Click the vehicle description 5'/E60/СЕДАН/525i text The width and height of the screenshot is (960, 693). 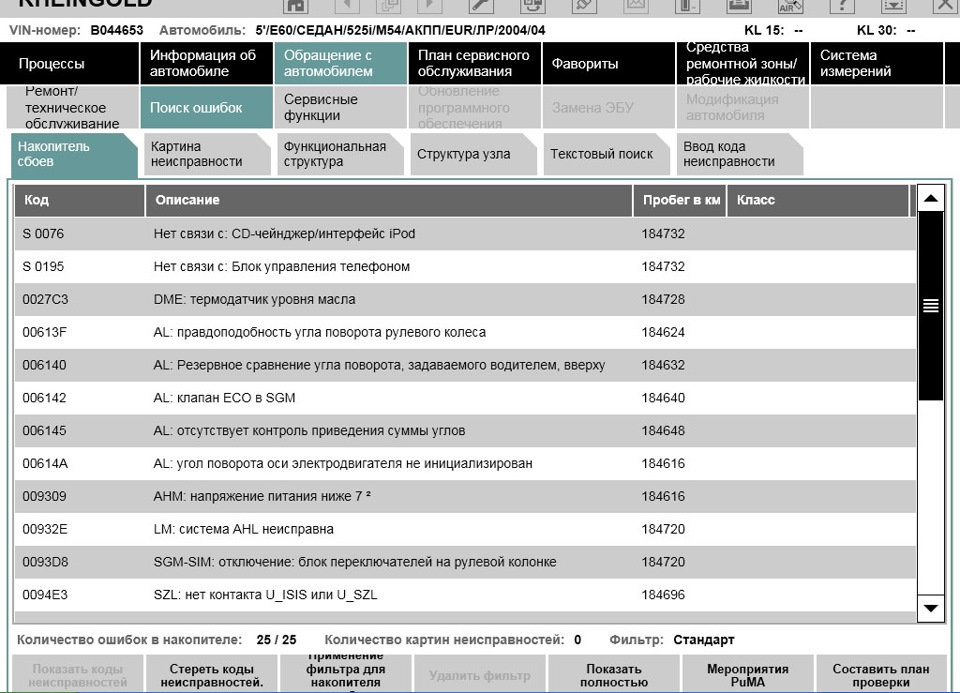click(400, 31)
